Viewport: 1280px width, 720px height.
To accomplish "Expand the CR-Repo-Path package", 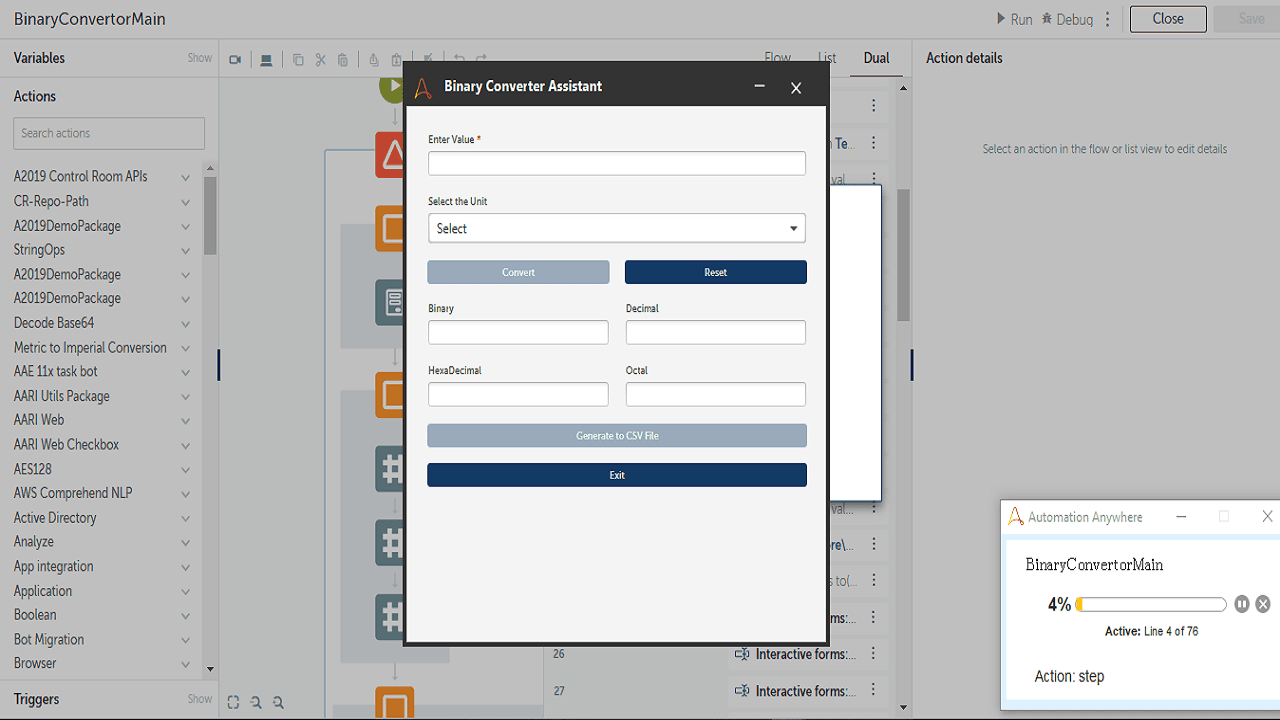I will 185,202.
